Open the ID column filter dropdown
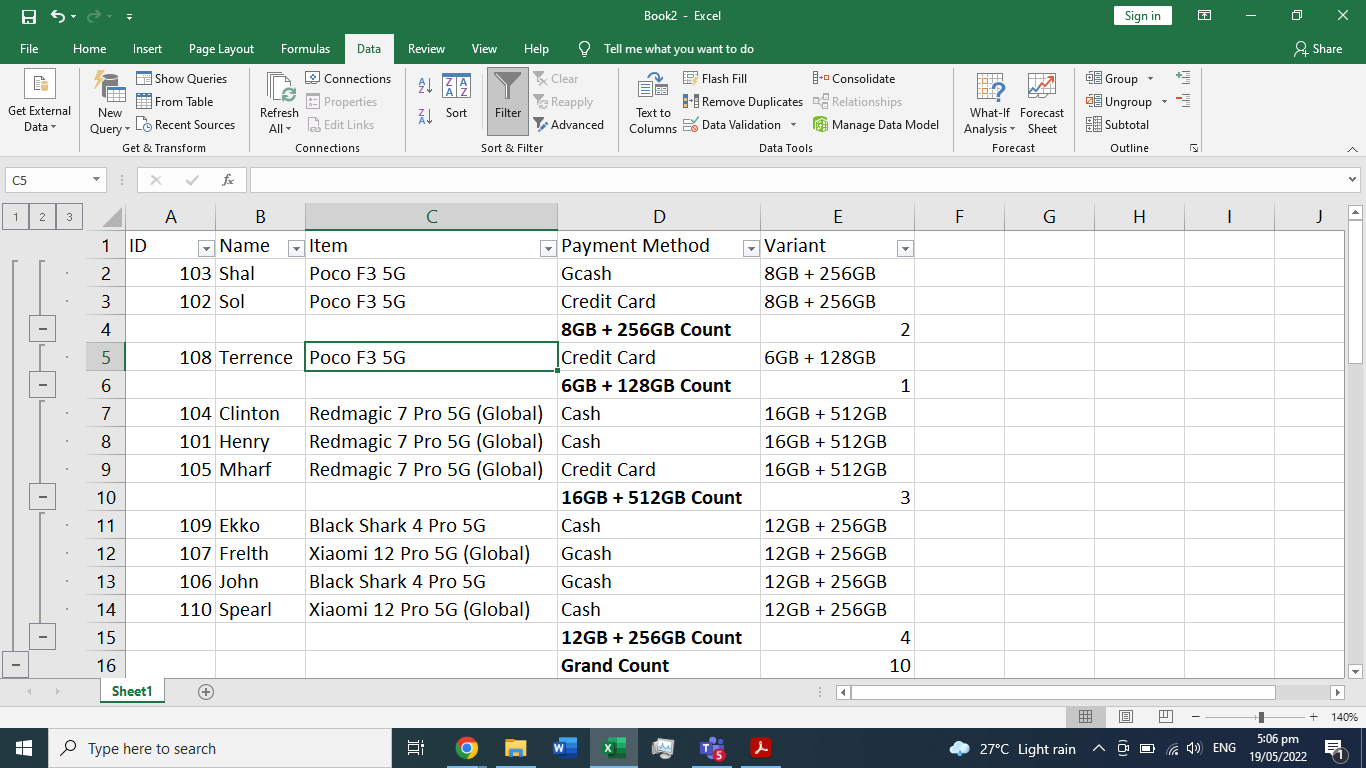1366x768 pixels. pos(205,248)
